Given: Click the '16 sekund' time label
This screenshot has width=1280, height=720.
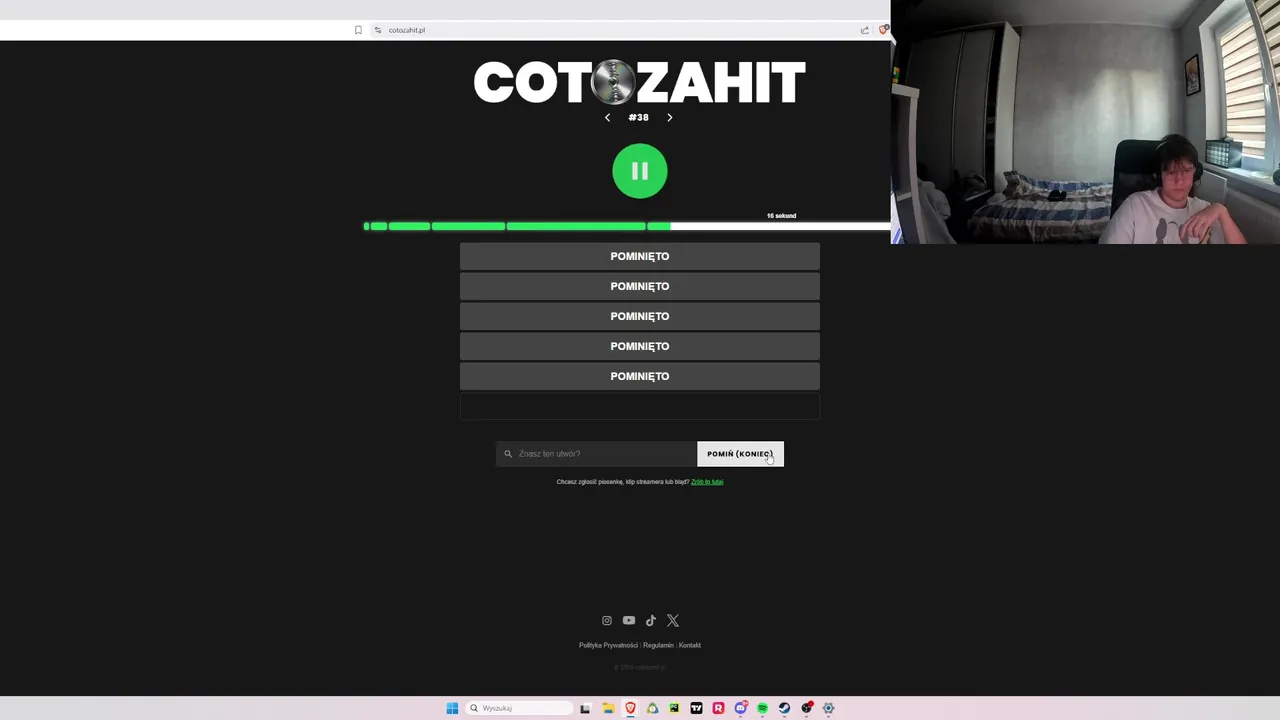Looking at the screenshot, I should tap(781, 216).
